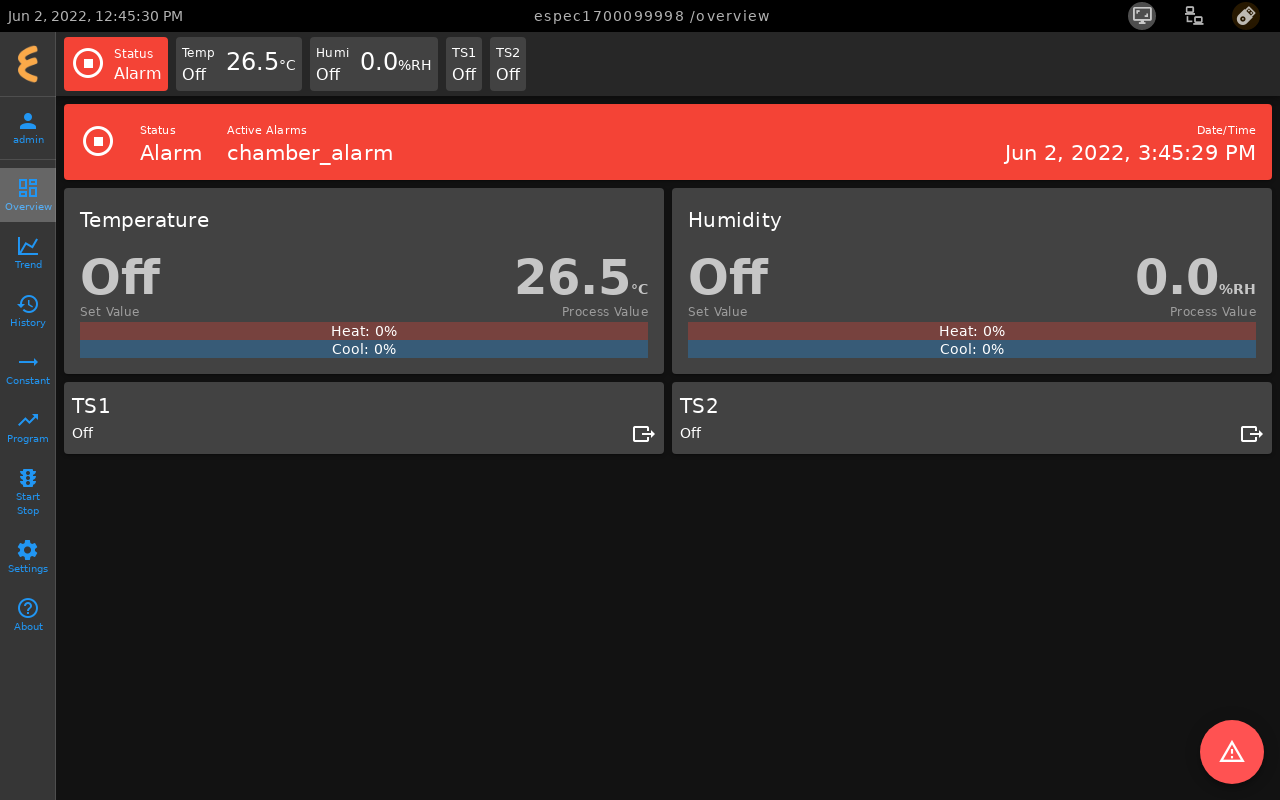Open the admin user account icon
The height and width of the screenshot is (800, 1280).
(28, 128)
